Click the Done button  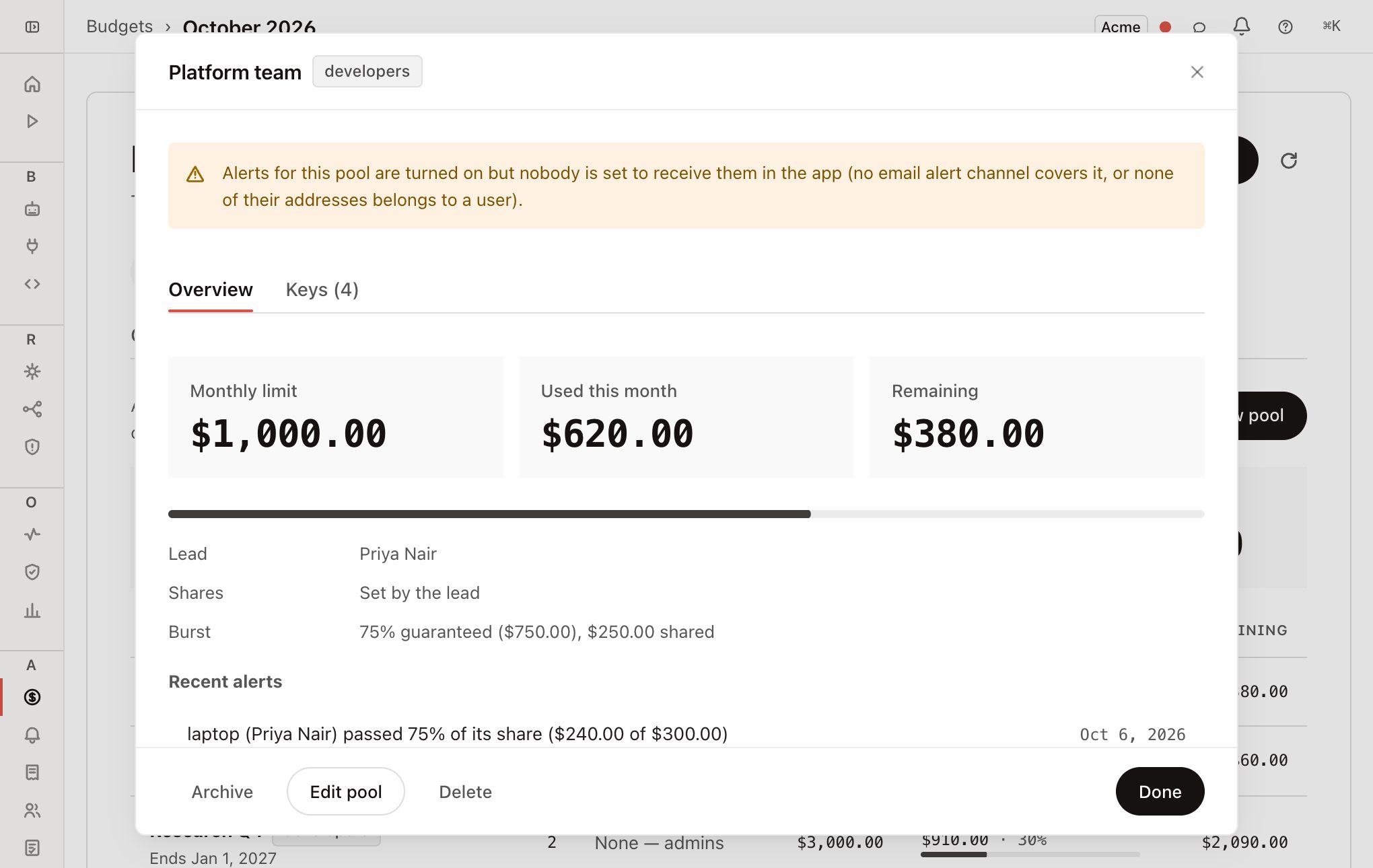coord(1160,792)
